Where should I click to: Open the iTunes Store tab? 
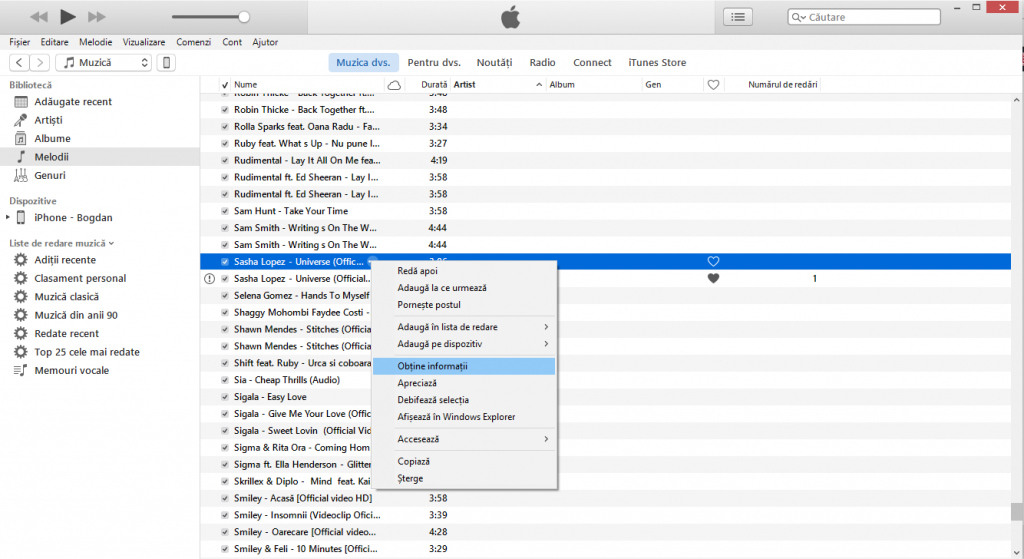coord(657,63)
